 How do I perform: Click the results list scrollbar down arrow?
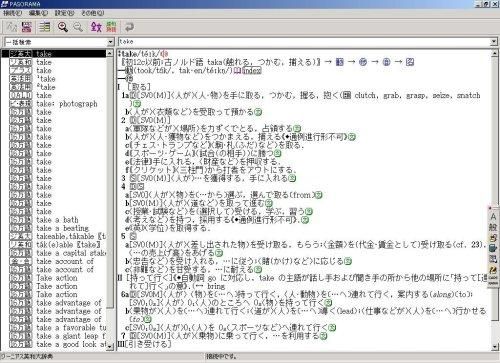[110, 347]
